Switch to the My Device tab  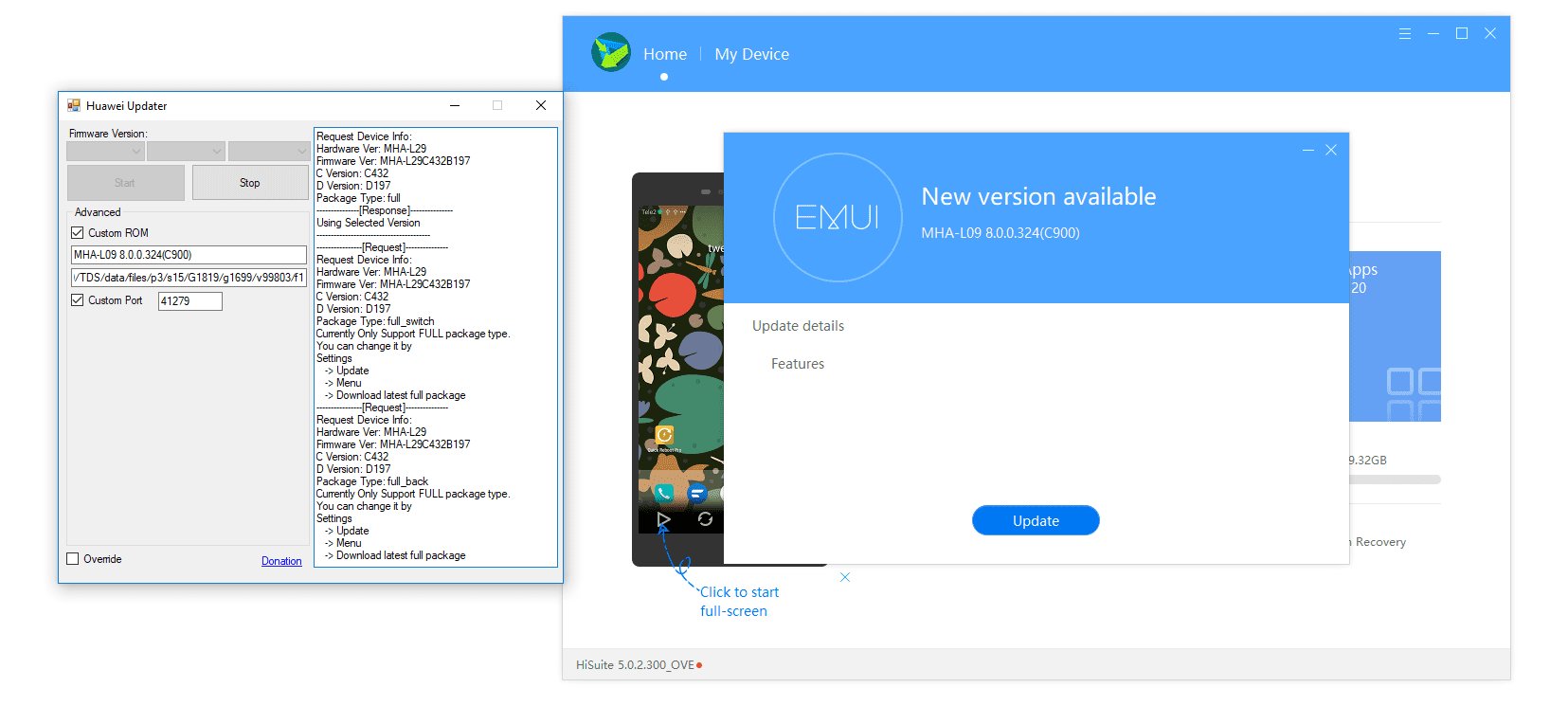(752, 54)
